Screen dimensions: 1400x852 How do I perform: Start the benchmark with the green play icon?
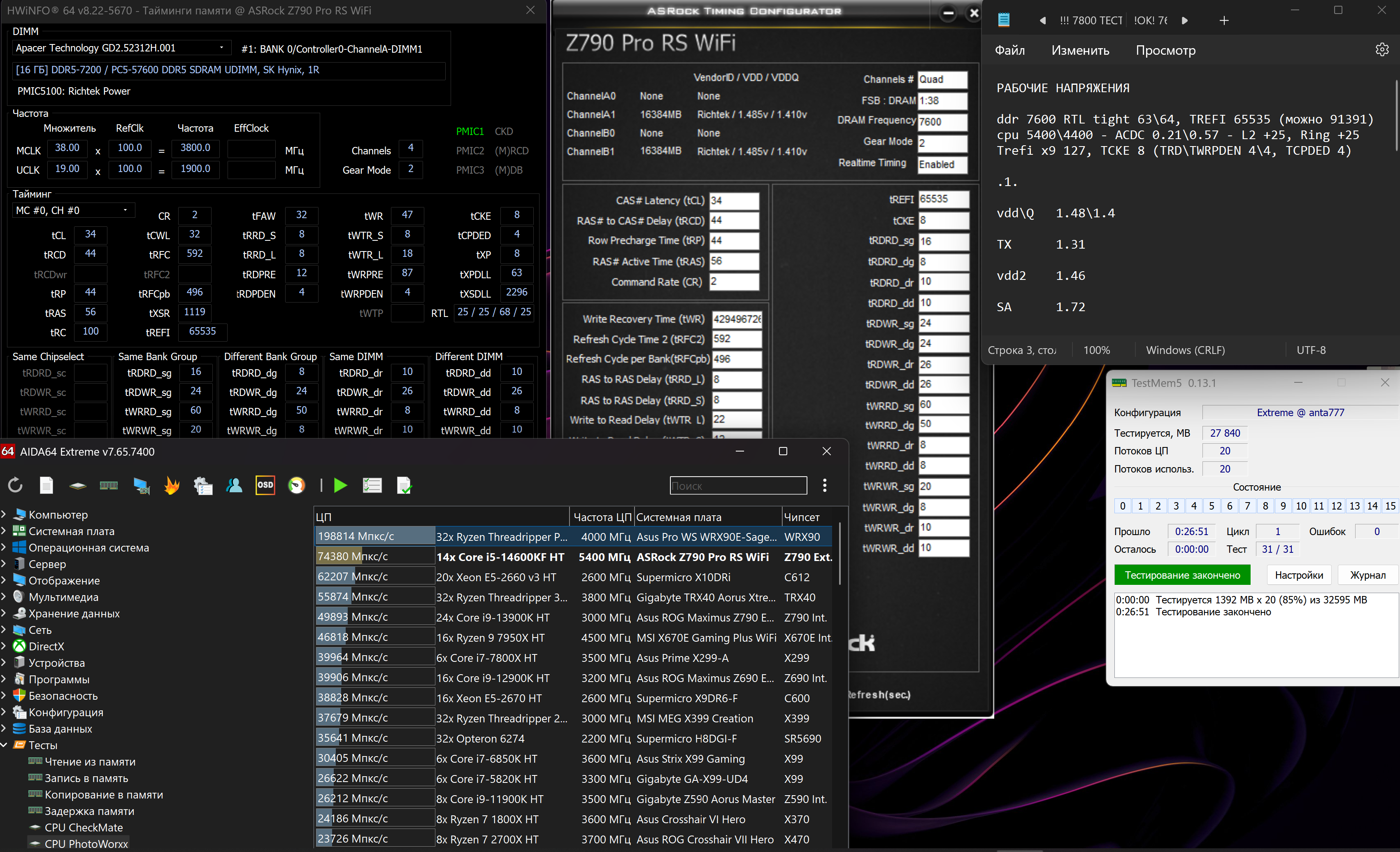(340, 485)
